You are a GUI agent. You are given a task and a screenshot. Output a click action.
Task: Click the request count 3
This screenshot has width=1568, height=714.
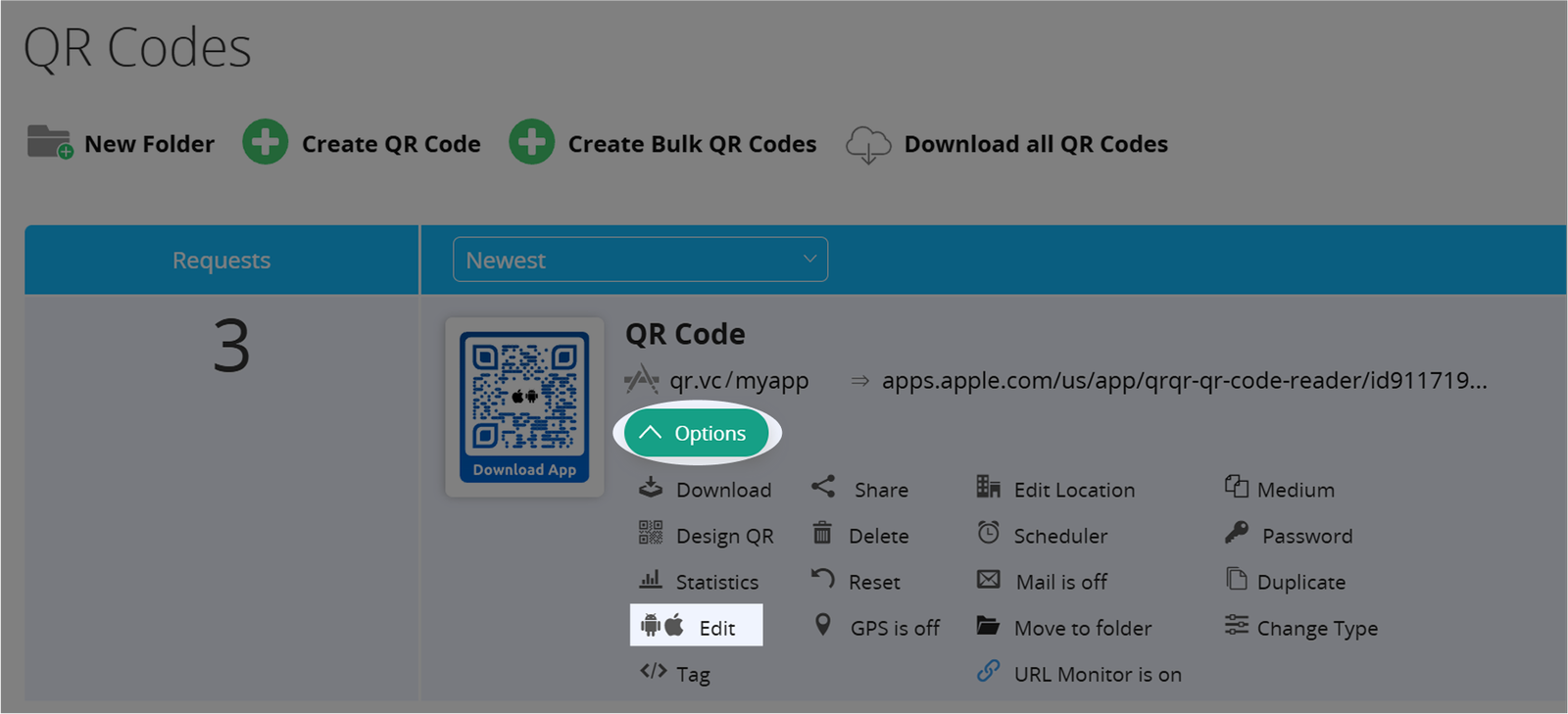pyautogui.click(x=231, y=346)
